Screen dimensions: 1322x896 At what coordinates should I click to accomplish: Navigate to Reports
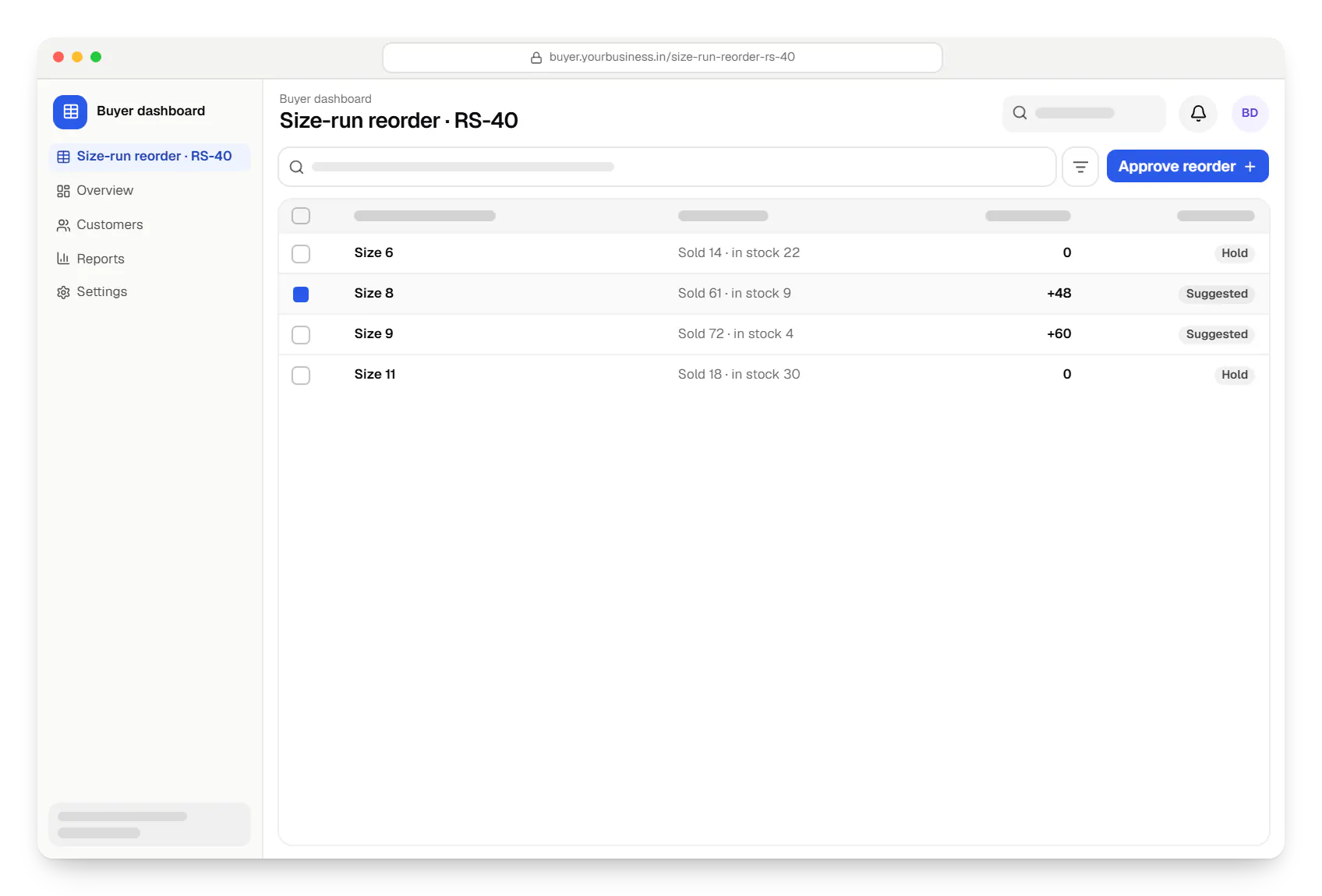[x=150, y=259]
